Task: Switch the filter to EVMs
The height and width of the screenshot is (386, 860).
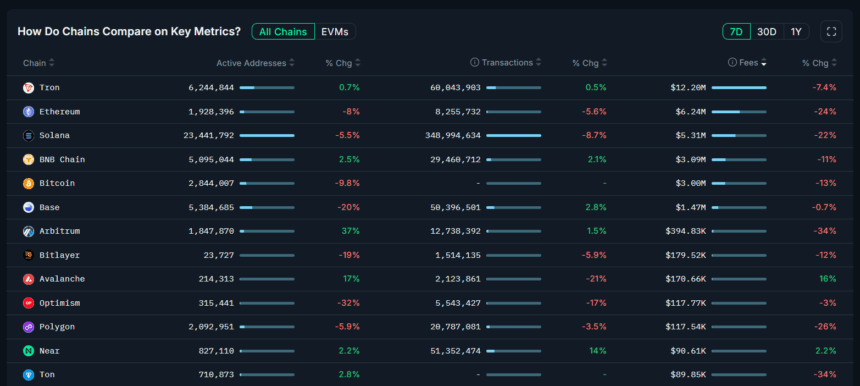Action: tap(335, 32)
